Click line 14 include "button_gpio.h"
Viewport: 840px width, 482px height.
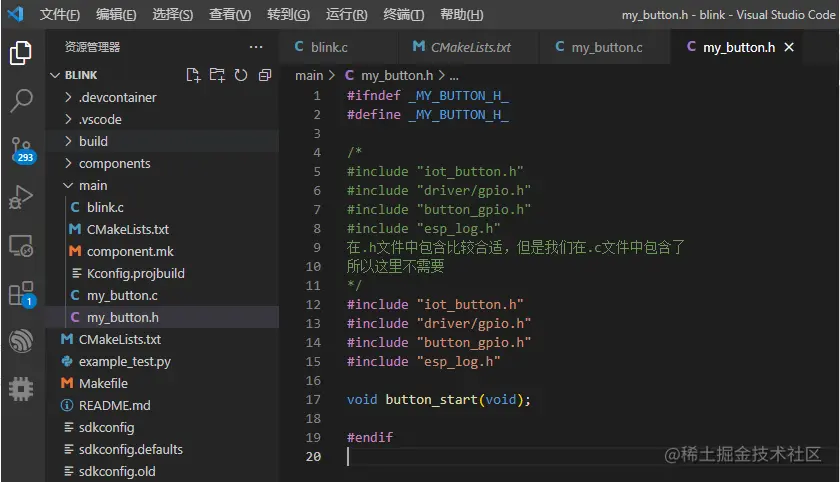click(439, 342)
